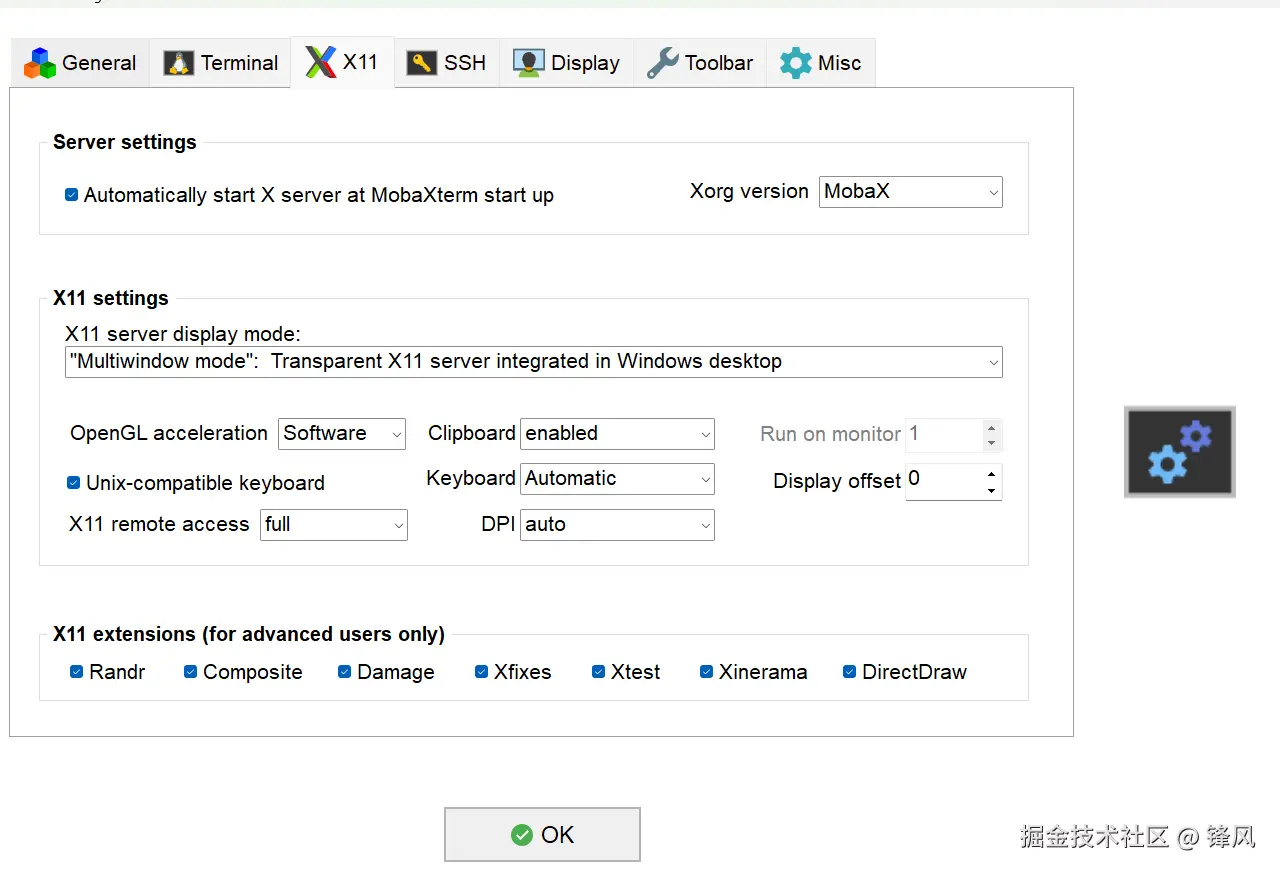Click the "X11 extensions (for advanced users only)" heading
Image resolution: width=1280 pixels, height=875 pixels.
(x=249, y=634)
